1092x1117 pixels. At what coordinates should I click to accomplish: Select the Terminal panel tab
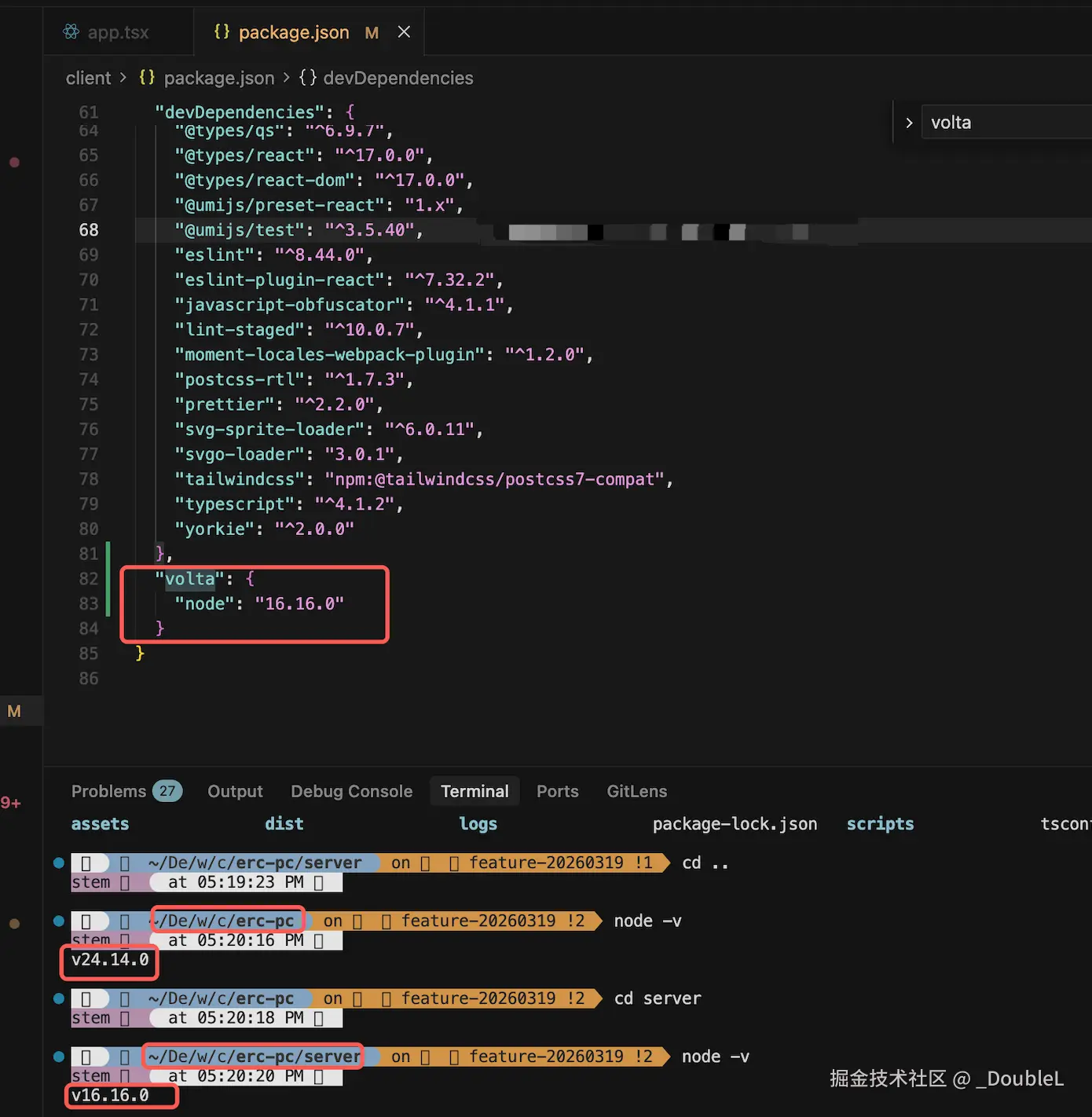pos(475,791)
